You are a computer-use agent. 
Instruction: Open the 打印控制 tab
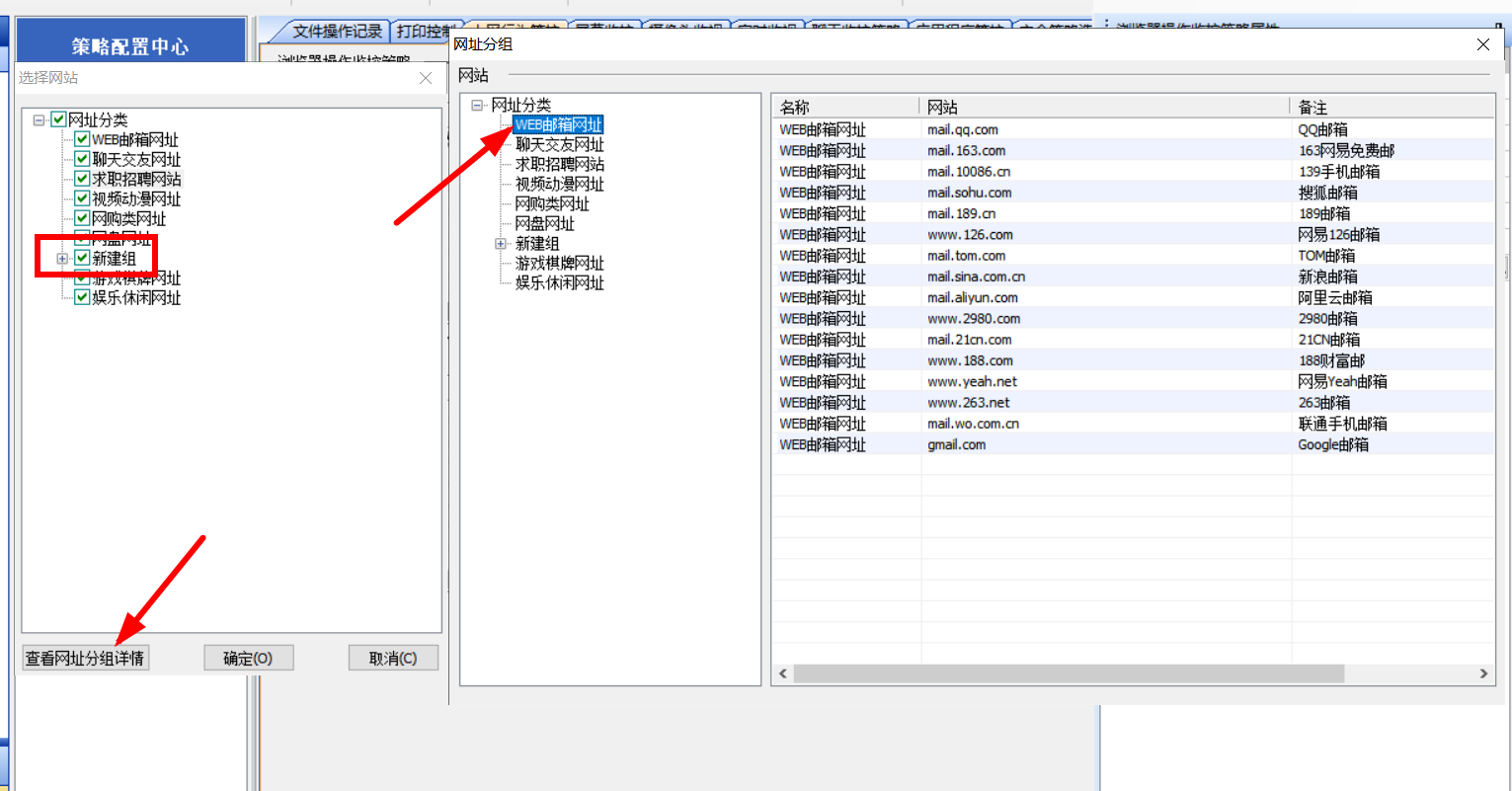pos(425,32)
